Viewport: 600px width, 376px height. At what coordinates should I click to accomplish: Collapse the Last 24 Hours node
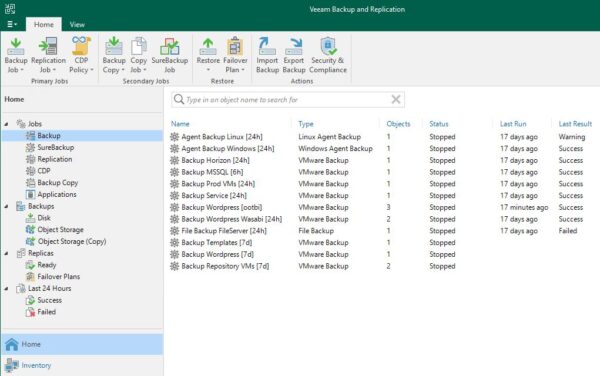(x=7, y=288)
